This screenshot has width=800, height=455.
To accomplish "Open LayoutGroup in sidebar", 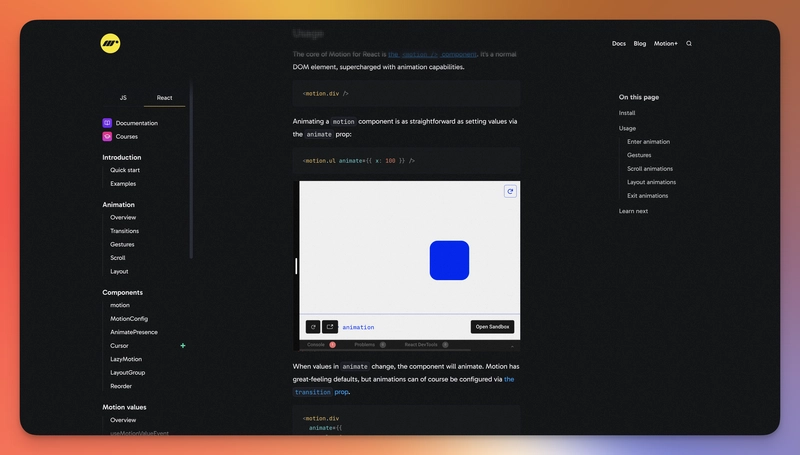I will click(x=128, y=373).
